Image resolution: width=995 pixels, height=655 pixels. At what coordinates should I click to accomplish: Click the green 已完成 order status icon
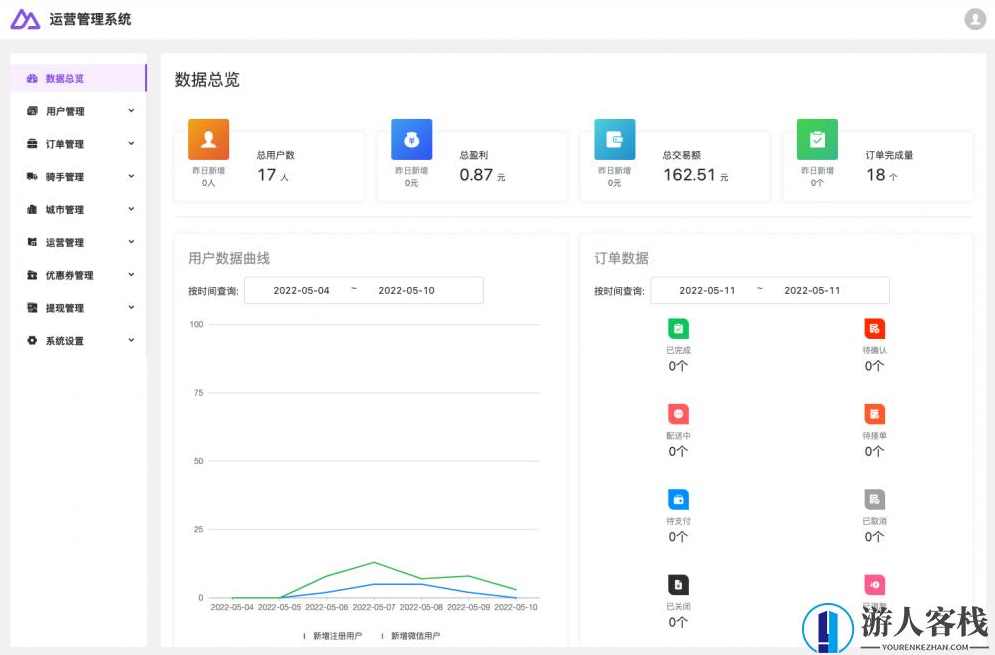click(678, 328)
